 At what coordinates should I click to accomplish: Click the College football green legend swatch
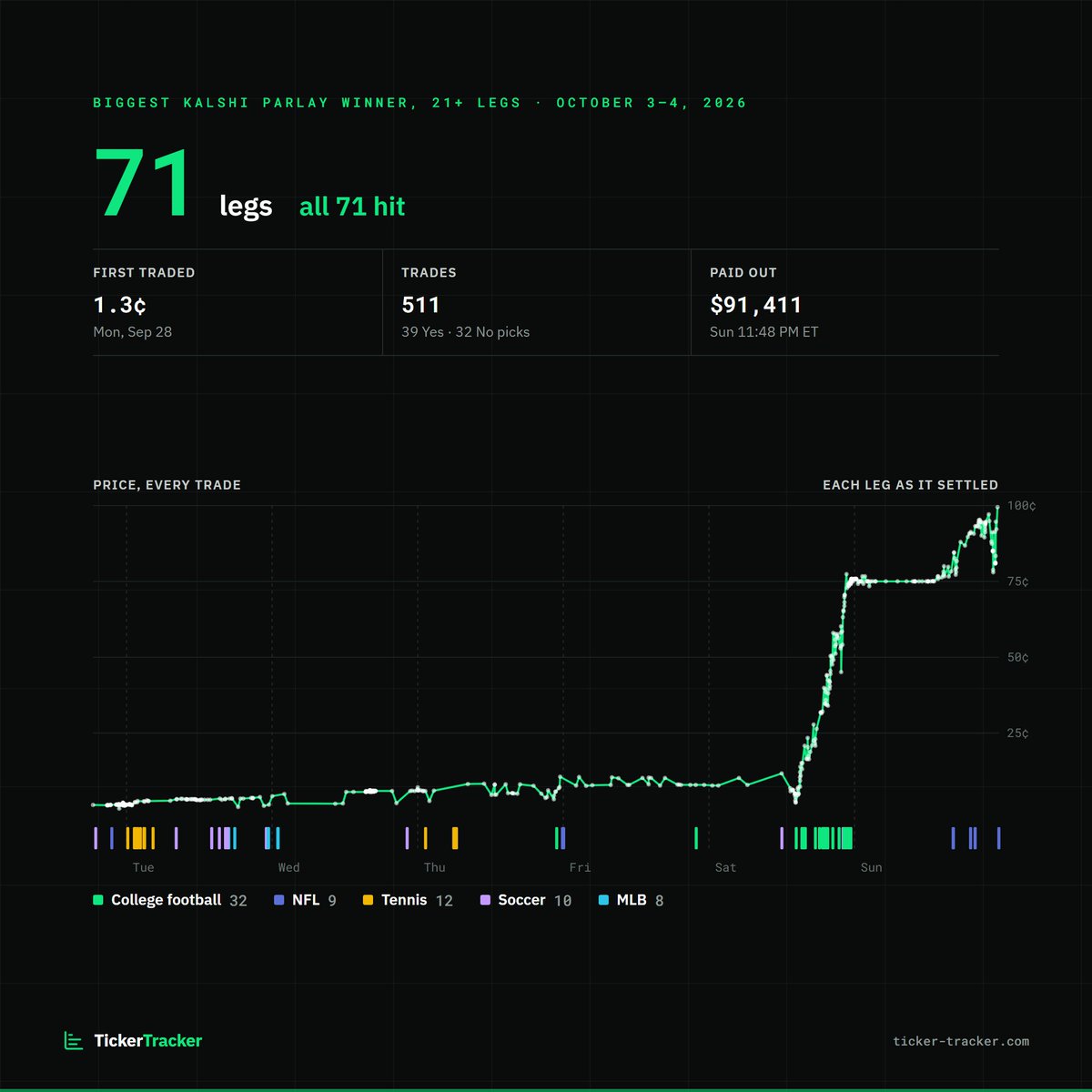[98, 900]
